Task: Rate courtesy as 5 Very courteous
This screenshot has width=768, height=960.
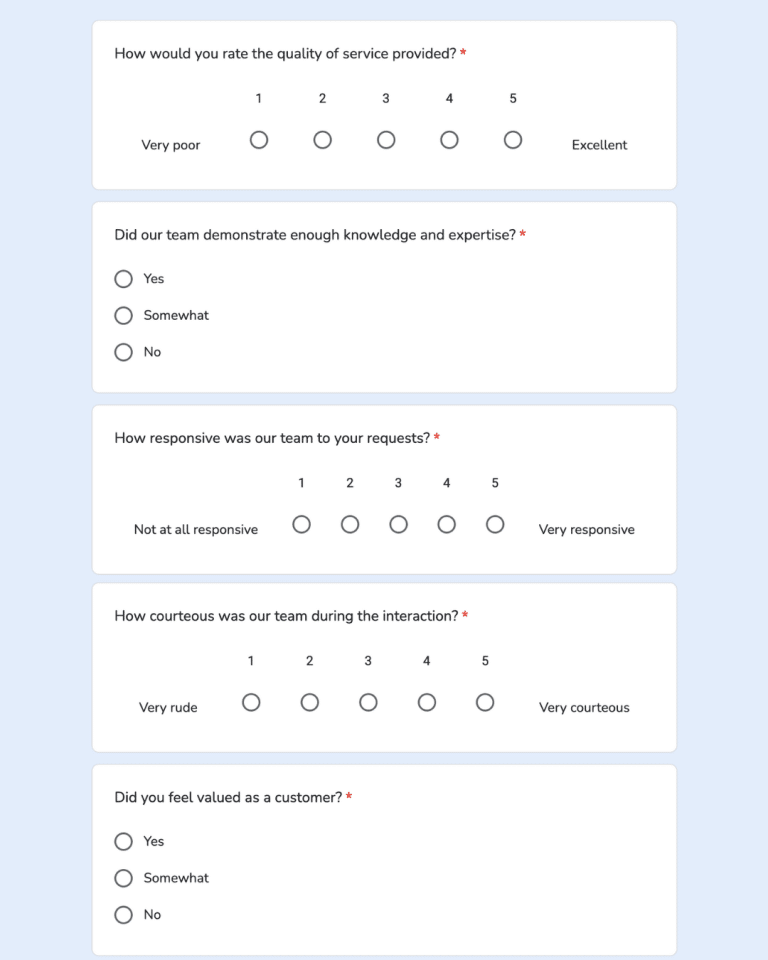Action: (x=485, y=702)
